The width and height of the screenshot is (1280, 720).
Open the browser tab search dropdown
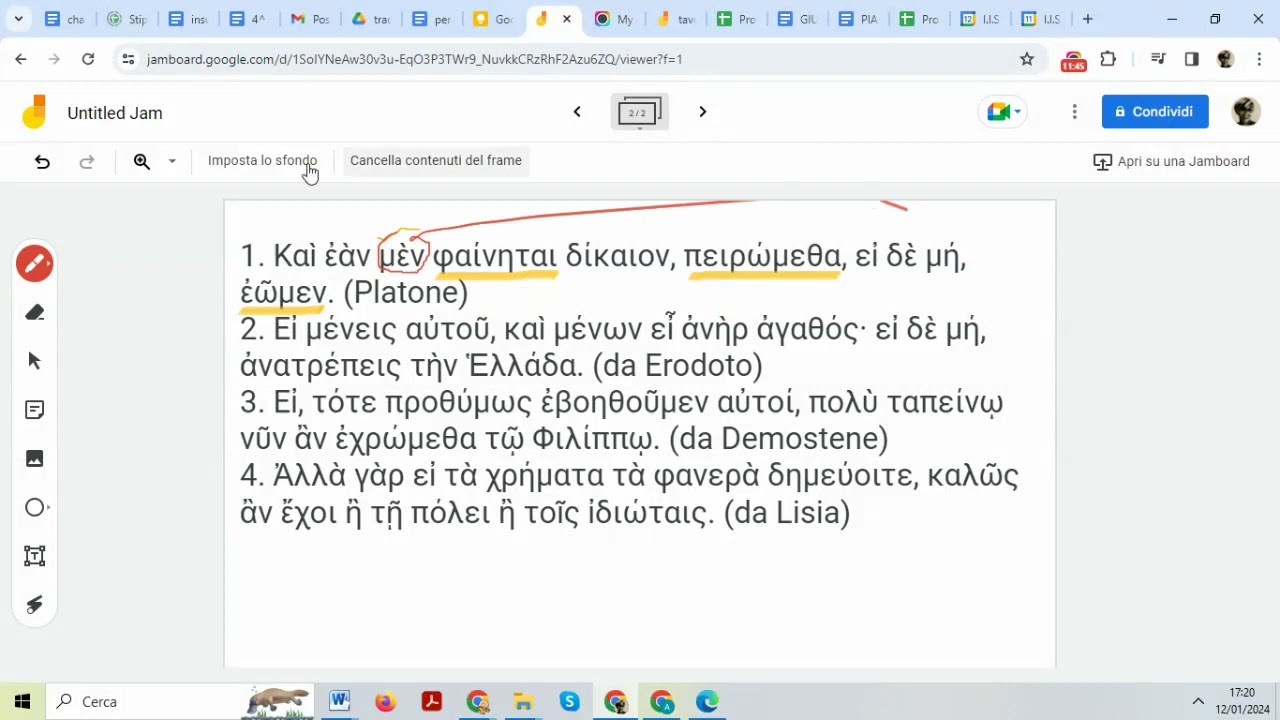click(18, 19)
